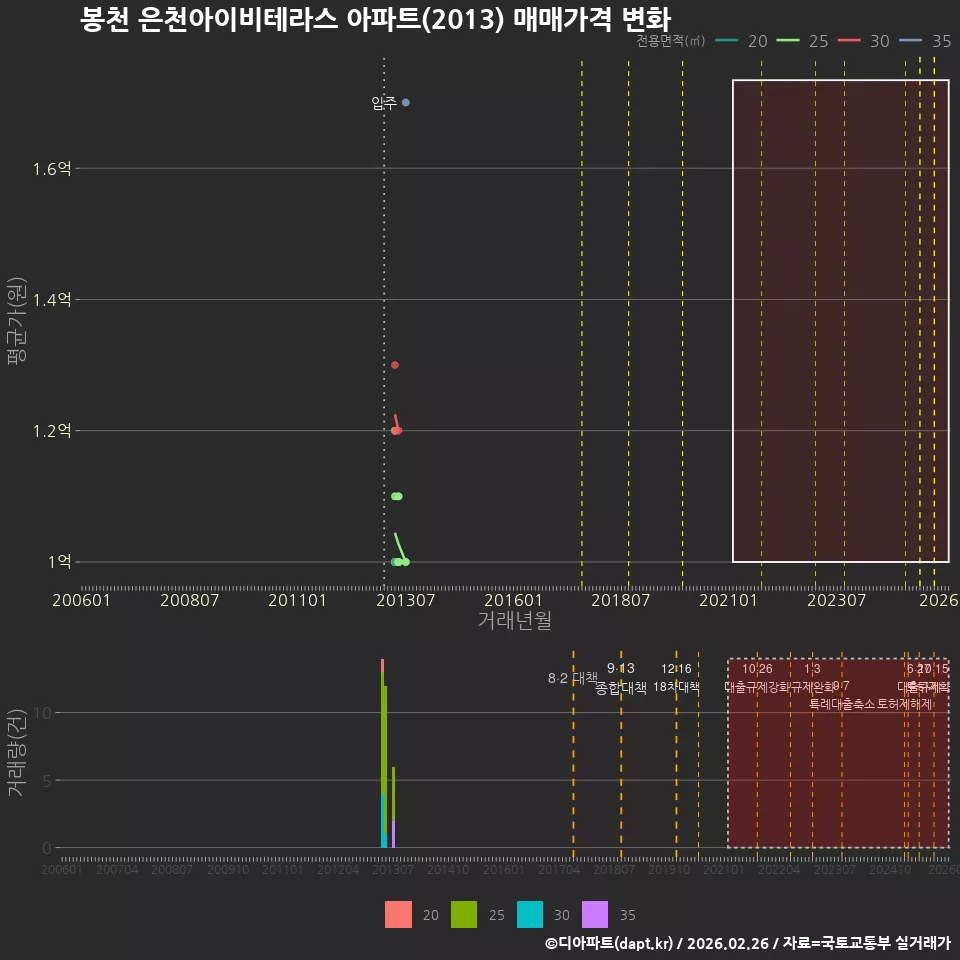
Task: Select the blue data point beside 입주
Action: [406, 102]
